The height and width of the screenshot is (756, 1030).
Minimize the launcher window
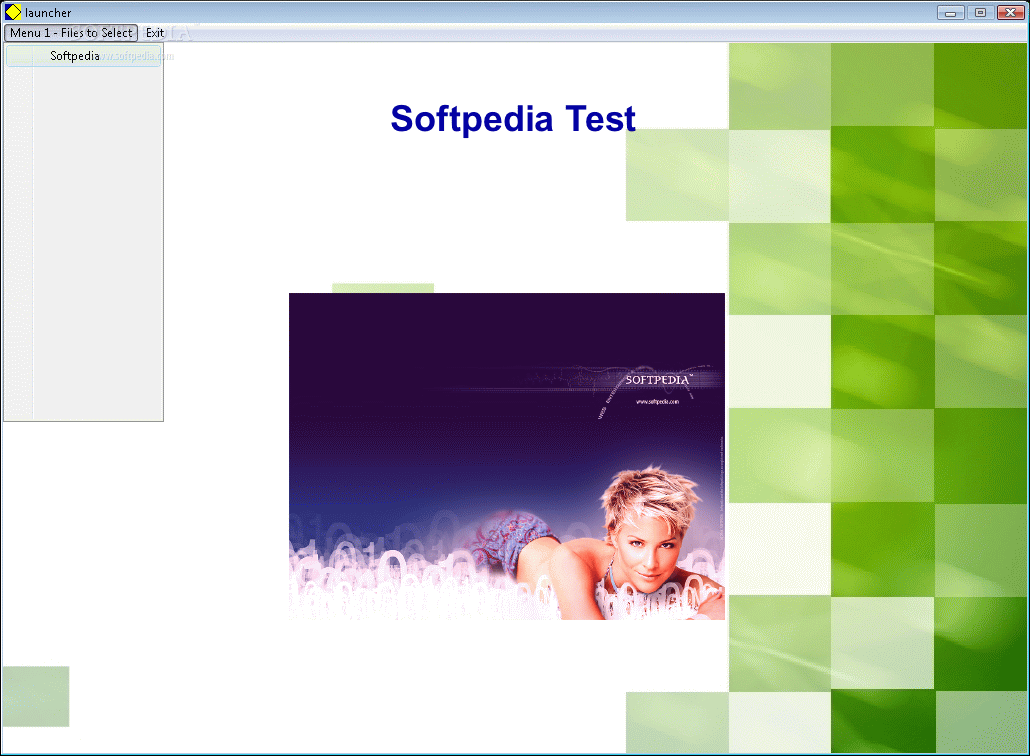tap(950, 12)
